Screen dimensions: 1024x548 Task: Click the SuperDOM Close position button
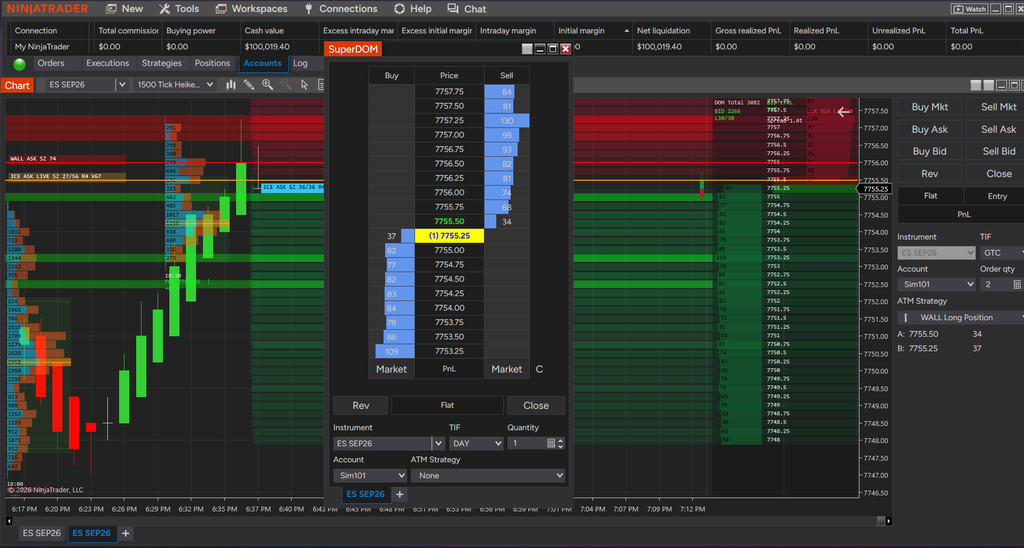pos(536,406)
